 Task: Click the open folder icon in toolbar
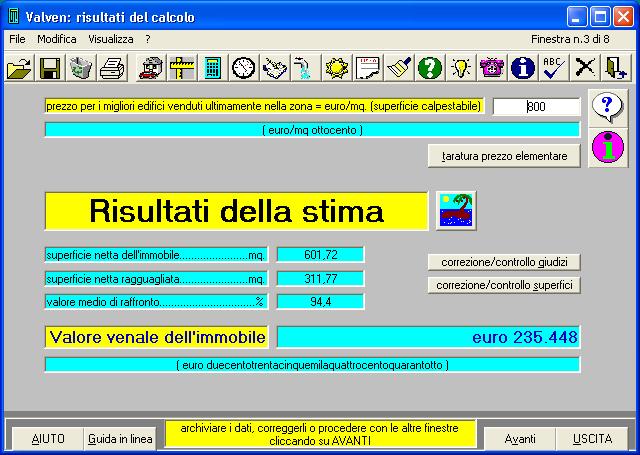pos(19,68)
